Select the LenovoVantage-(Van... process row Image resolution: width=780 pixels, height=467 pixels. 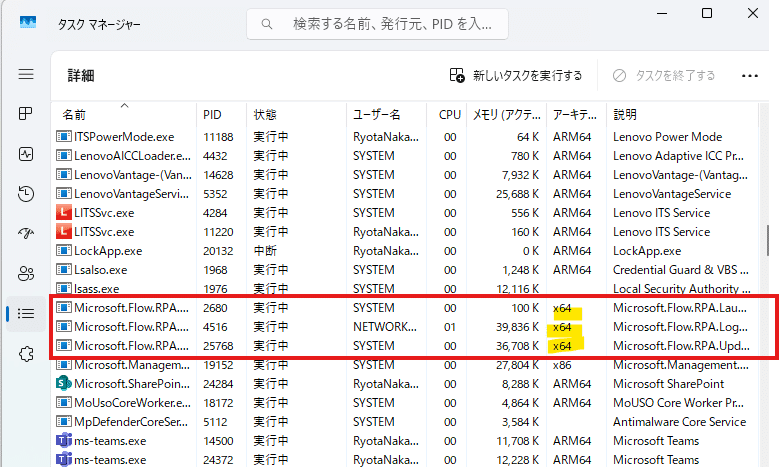click(405, 175)
